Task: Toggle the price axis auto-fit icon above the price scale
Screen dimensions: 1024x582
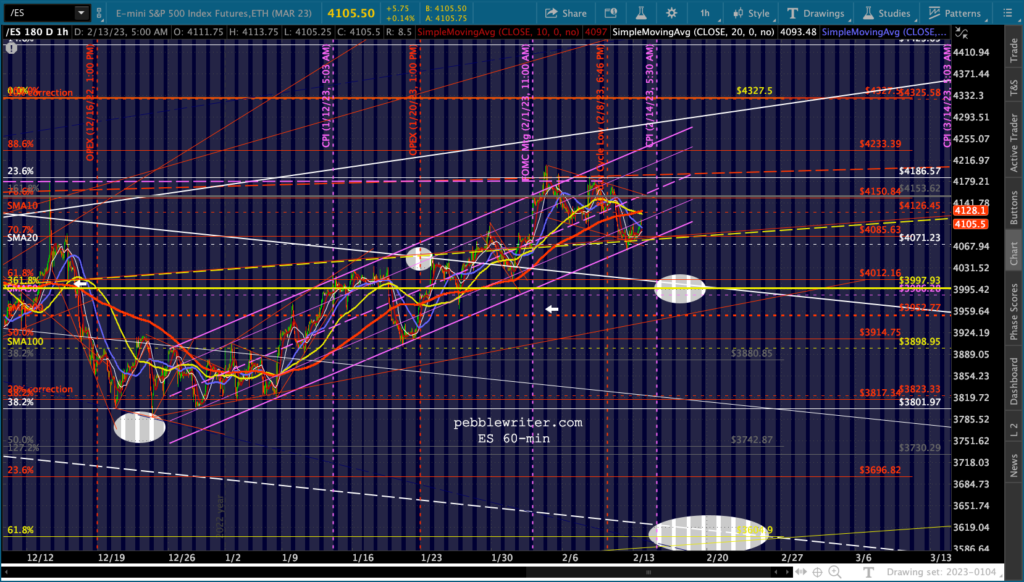Action: point(961,32)
